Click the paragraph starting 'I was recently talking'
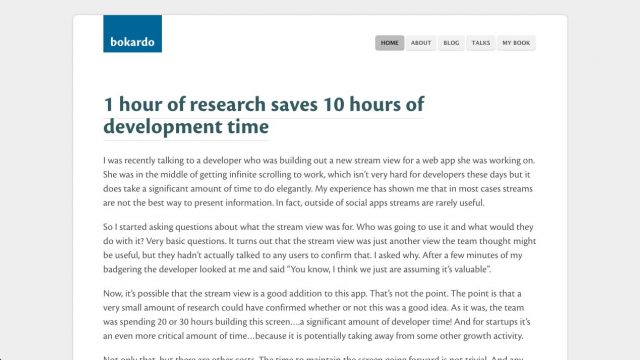This screenshot has width=640, height=360. pyautogui.click(x=319, y=182)
